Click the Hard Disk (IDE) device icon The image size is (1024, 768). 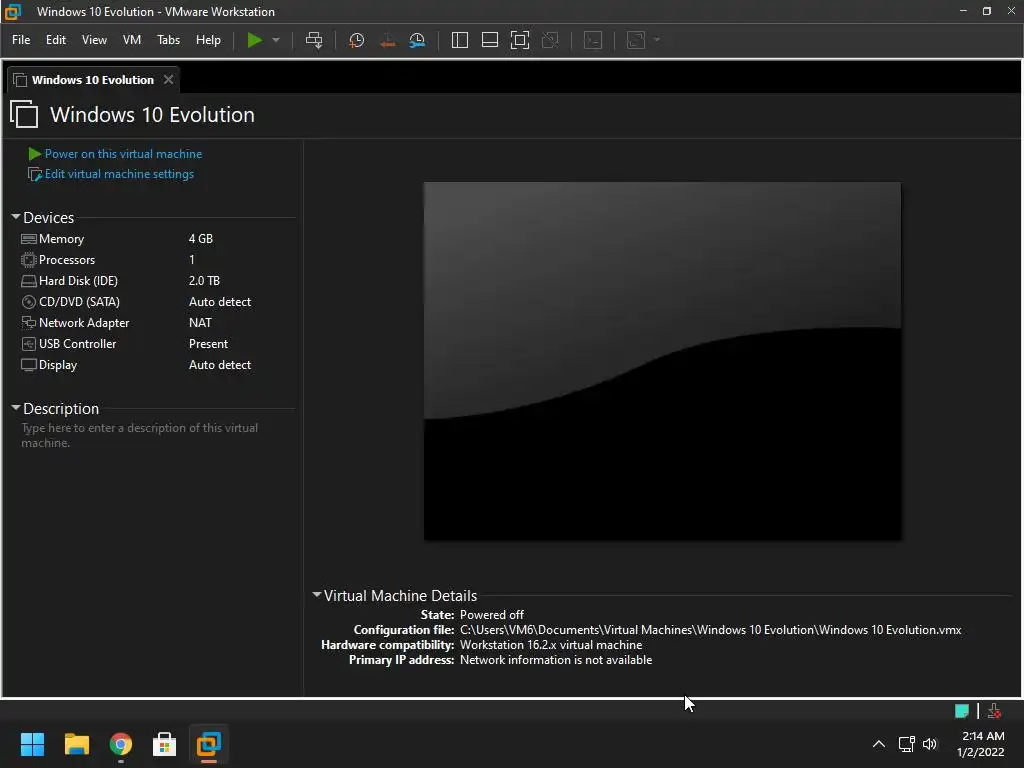click(29, 281)
